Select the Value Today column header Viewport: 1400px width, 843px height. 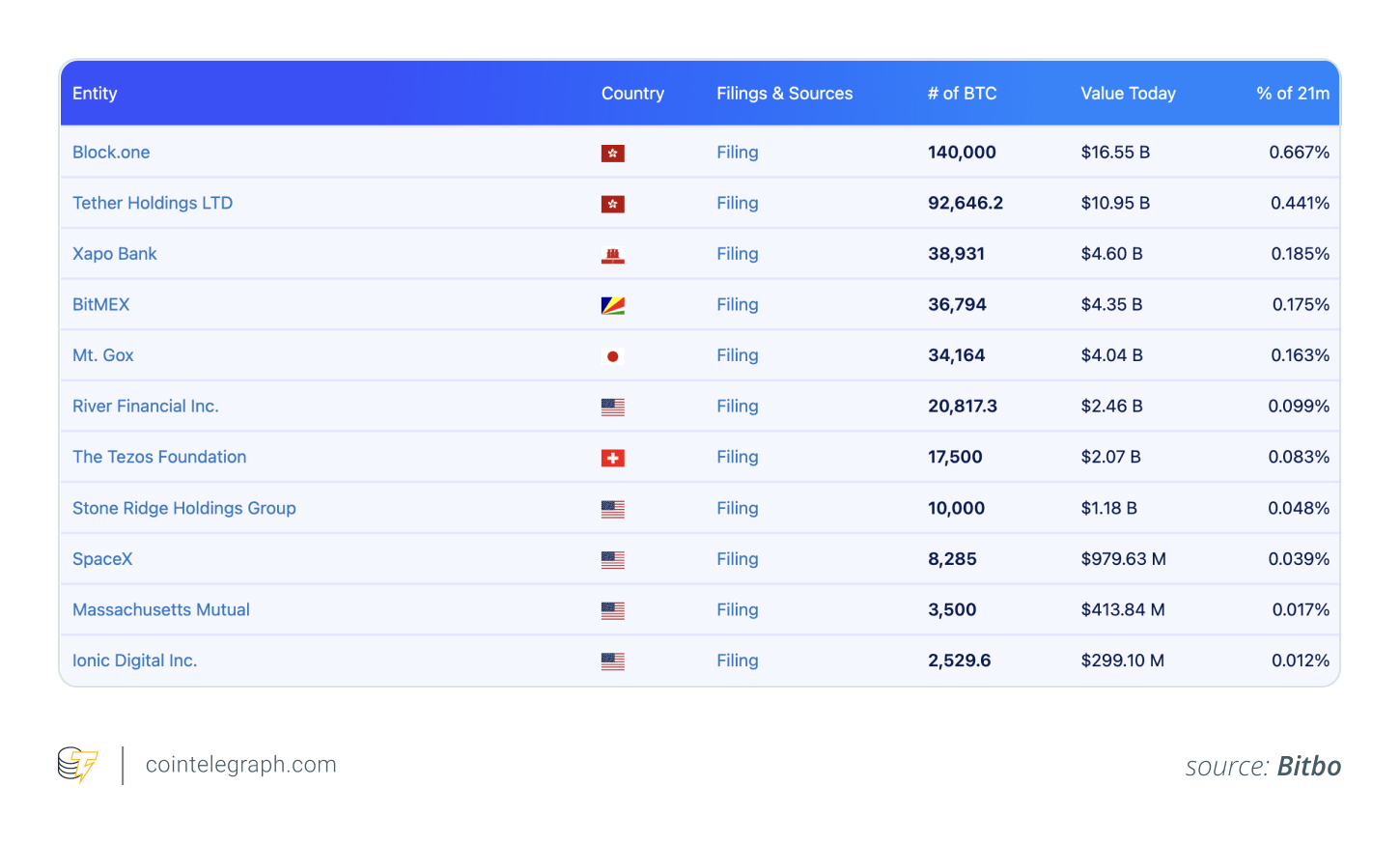tap(1128, 94)
